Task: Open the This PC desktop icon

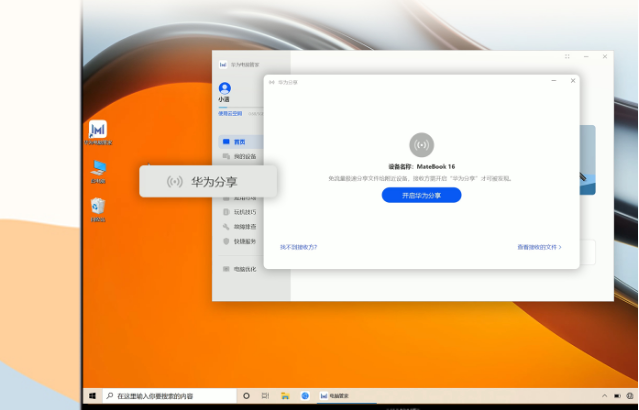Action: pos(98,169)
